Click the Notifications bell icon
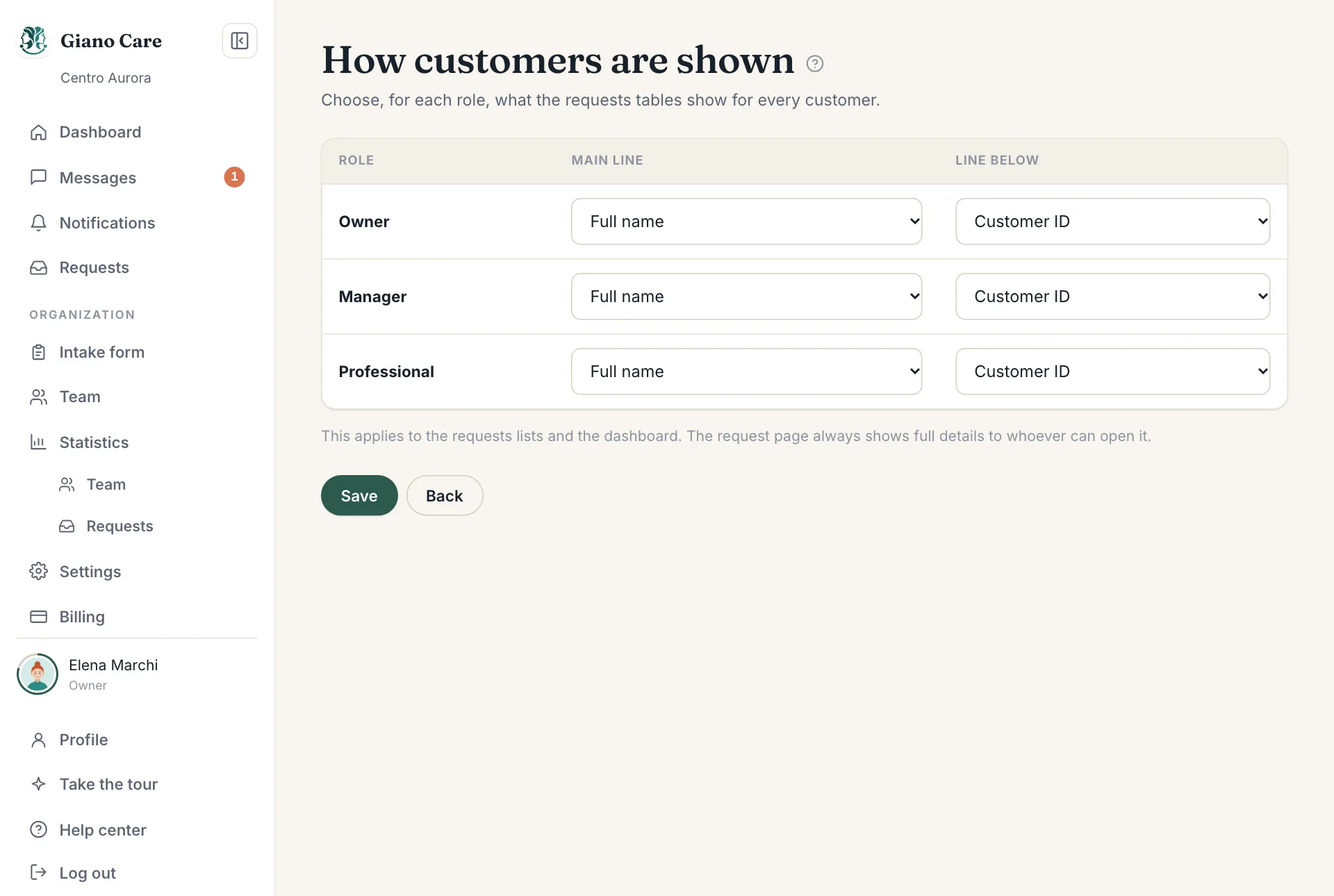The height and width of the screenshot is (896, 1334). 39,223
